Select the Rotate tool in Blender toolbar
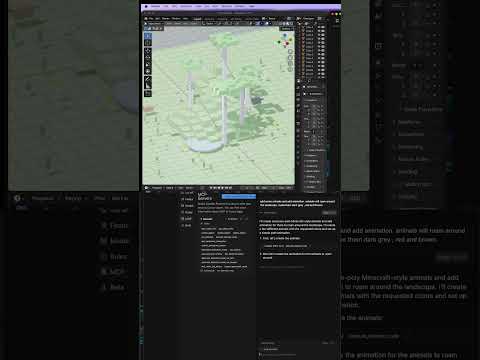 148,58
